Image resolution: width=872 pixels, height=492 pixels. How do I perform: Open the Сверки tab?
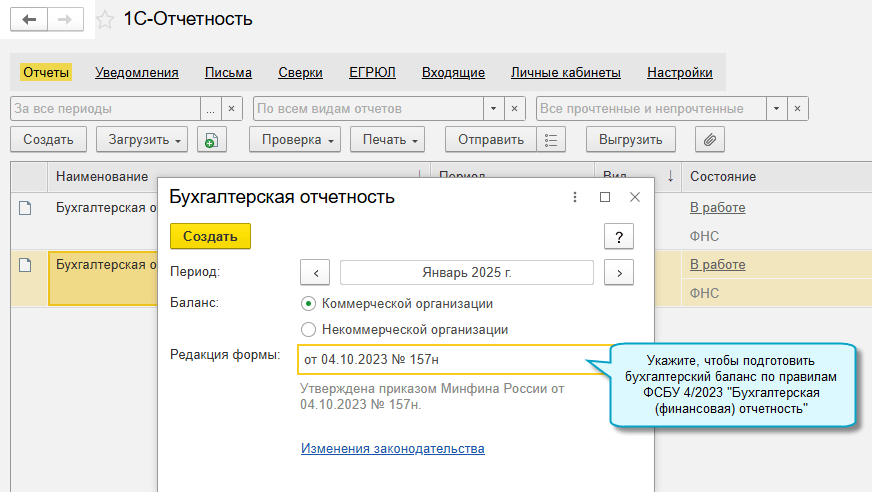point(300,72)
